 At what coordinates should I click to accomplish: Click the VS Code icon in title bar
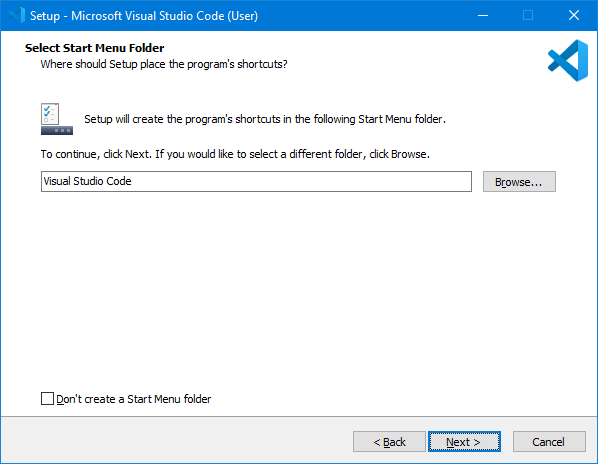tap(16, 16)
